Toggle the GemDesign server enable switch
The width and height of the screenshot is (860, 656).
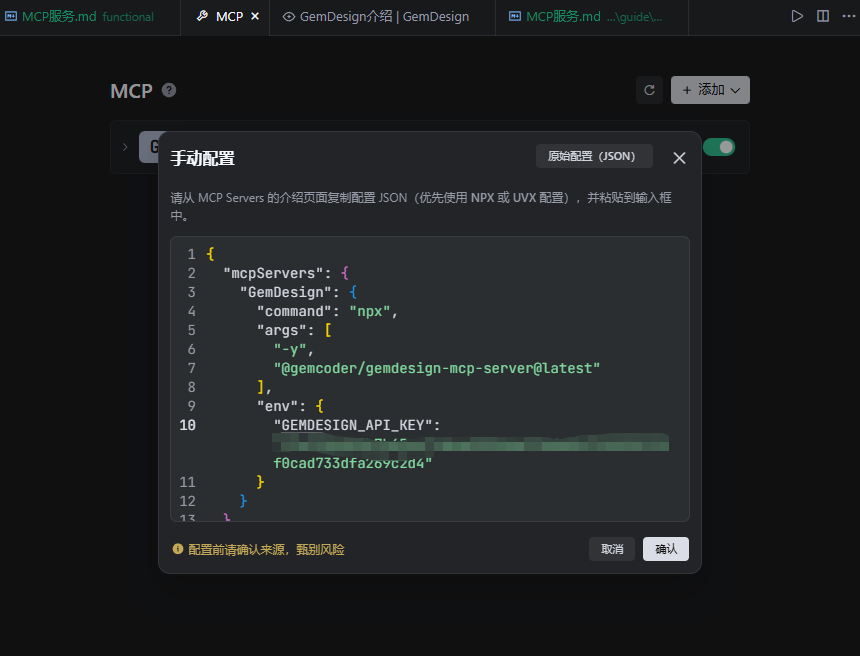coord(719,147)
